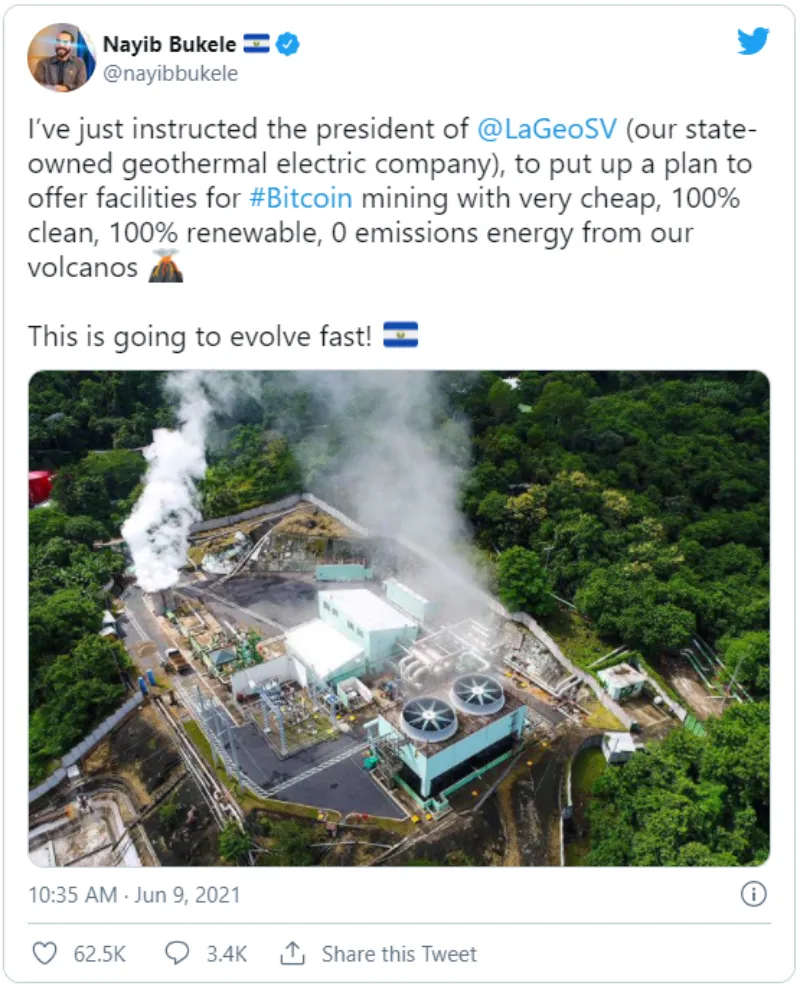Open the geothermal plant photo
800x989 pixels.
tap(399, 618)
